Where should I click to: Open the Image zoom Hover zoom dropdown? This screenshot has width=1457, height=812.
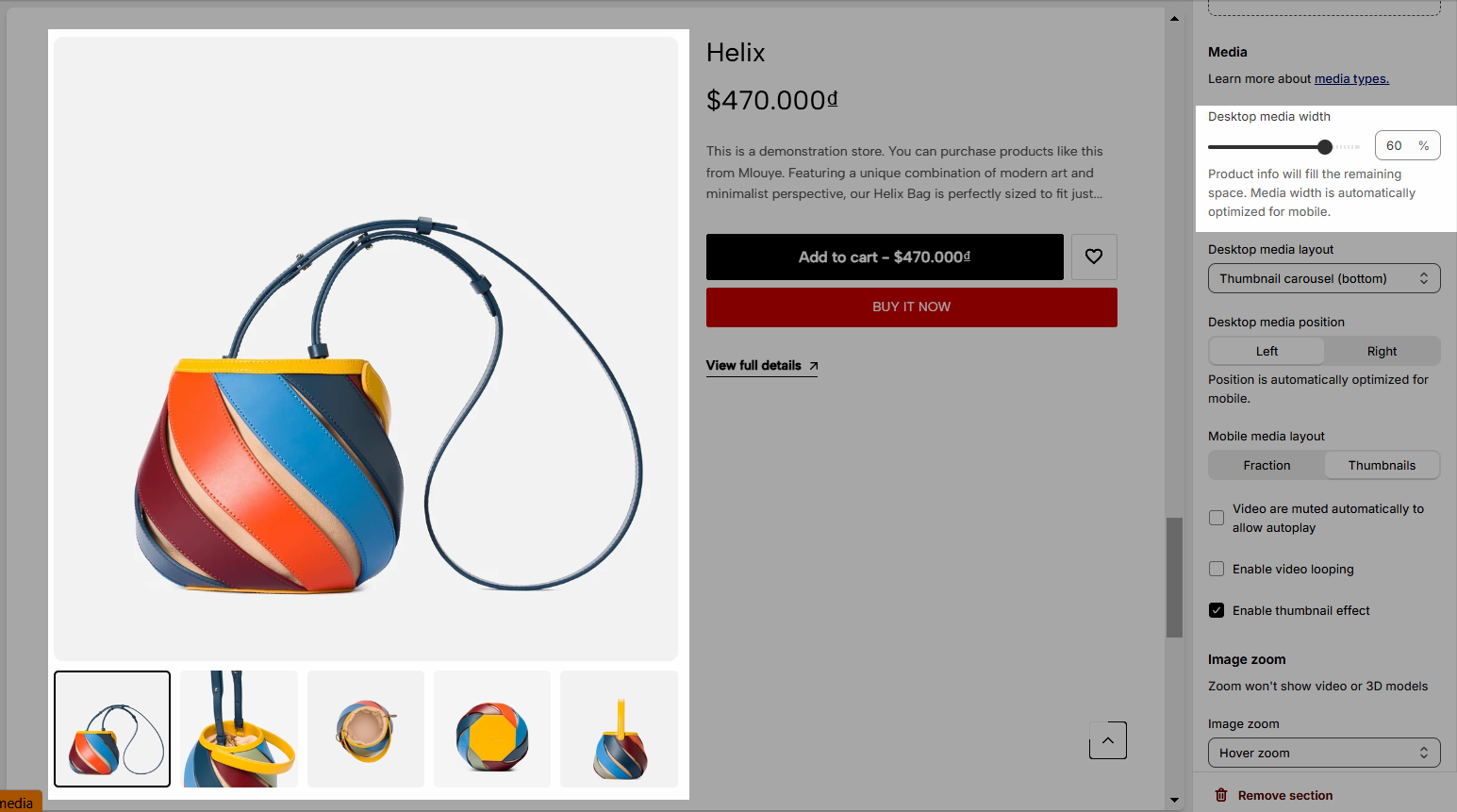1324,753
